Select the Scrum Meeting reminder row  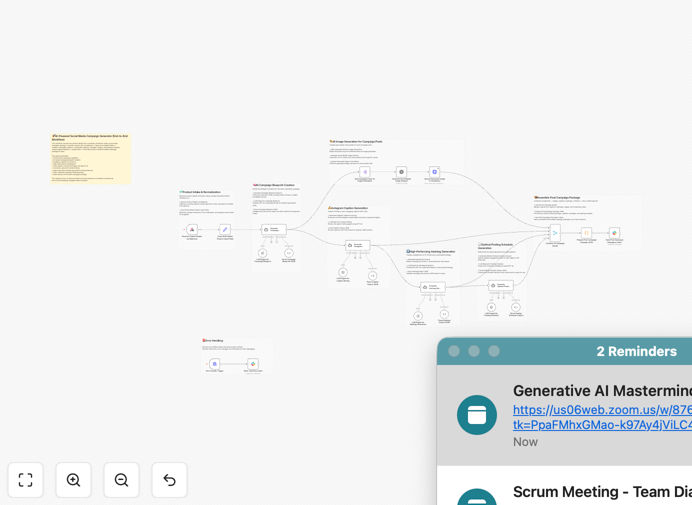(564, 486)
